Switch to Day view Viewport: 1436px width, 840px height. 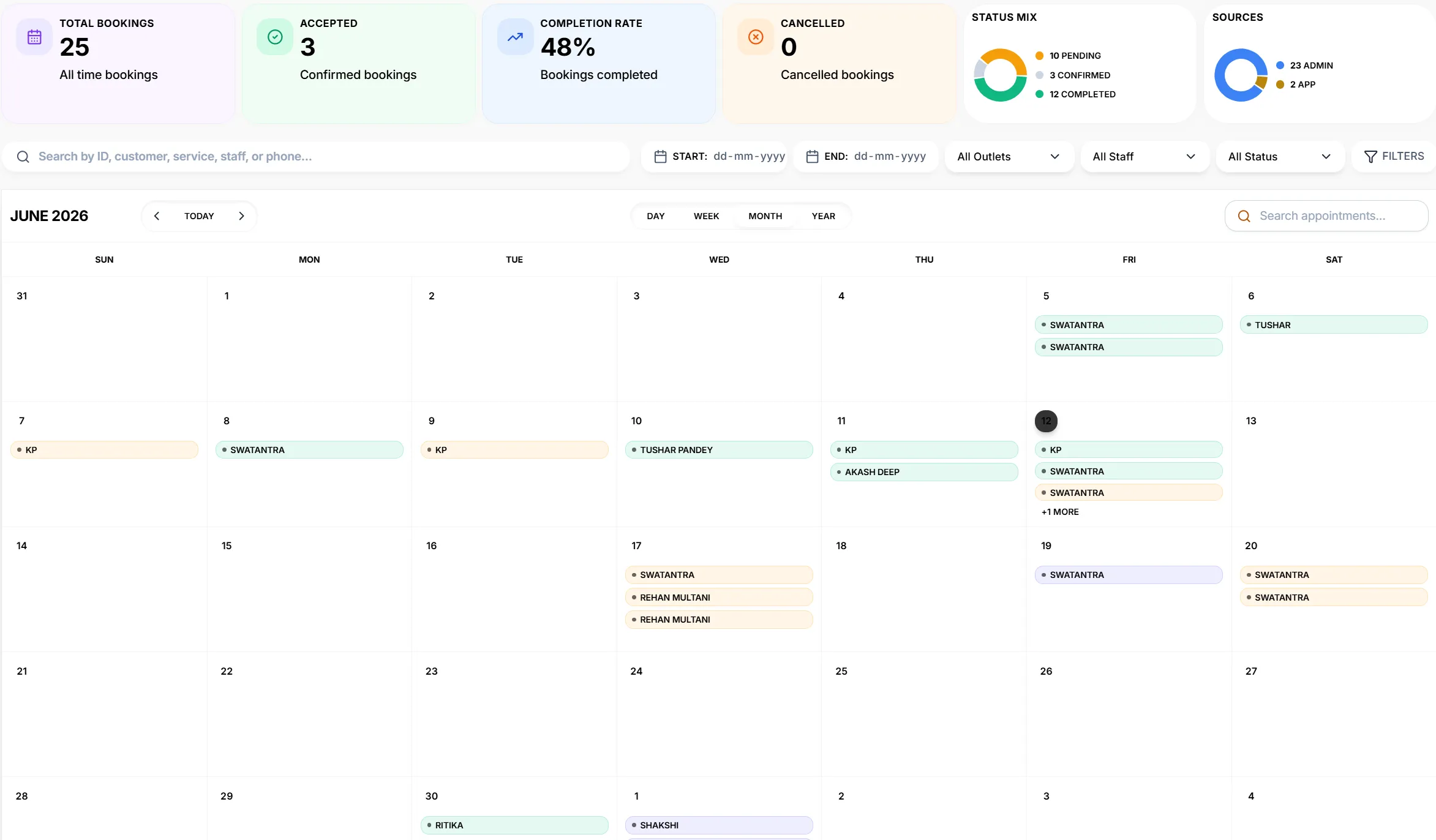(655, 216)
